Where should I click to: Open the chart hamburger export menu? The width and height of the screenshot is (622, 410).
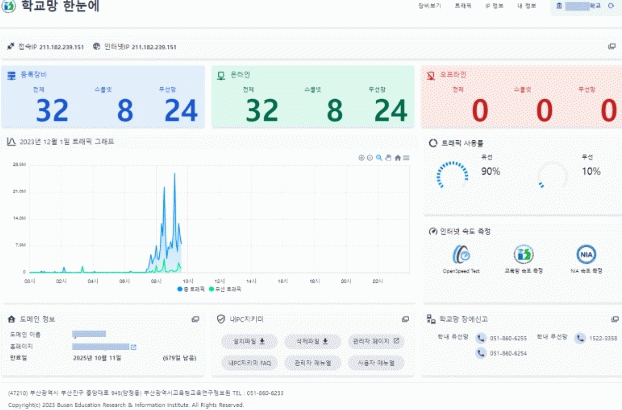pyautogui.click(x=406, y=158)
